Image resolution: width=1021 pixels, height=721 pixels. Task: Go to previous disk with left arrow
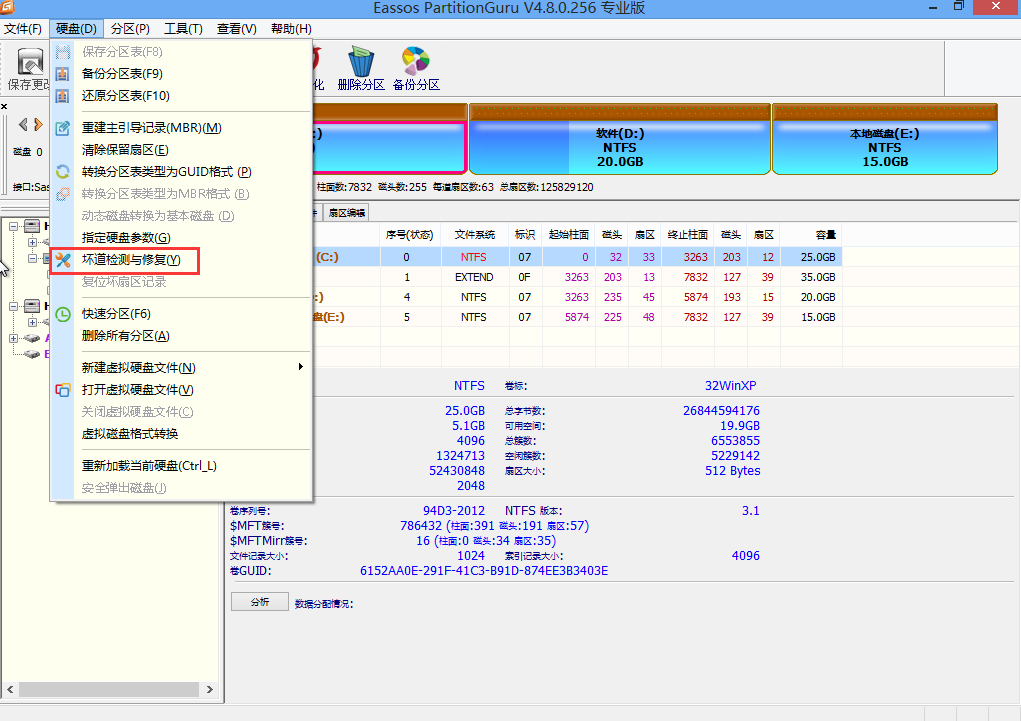coord(23,124)
